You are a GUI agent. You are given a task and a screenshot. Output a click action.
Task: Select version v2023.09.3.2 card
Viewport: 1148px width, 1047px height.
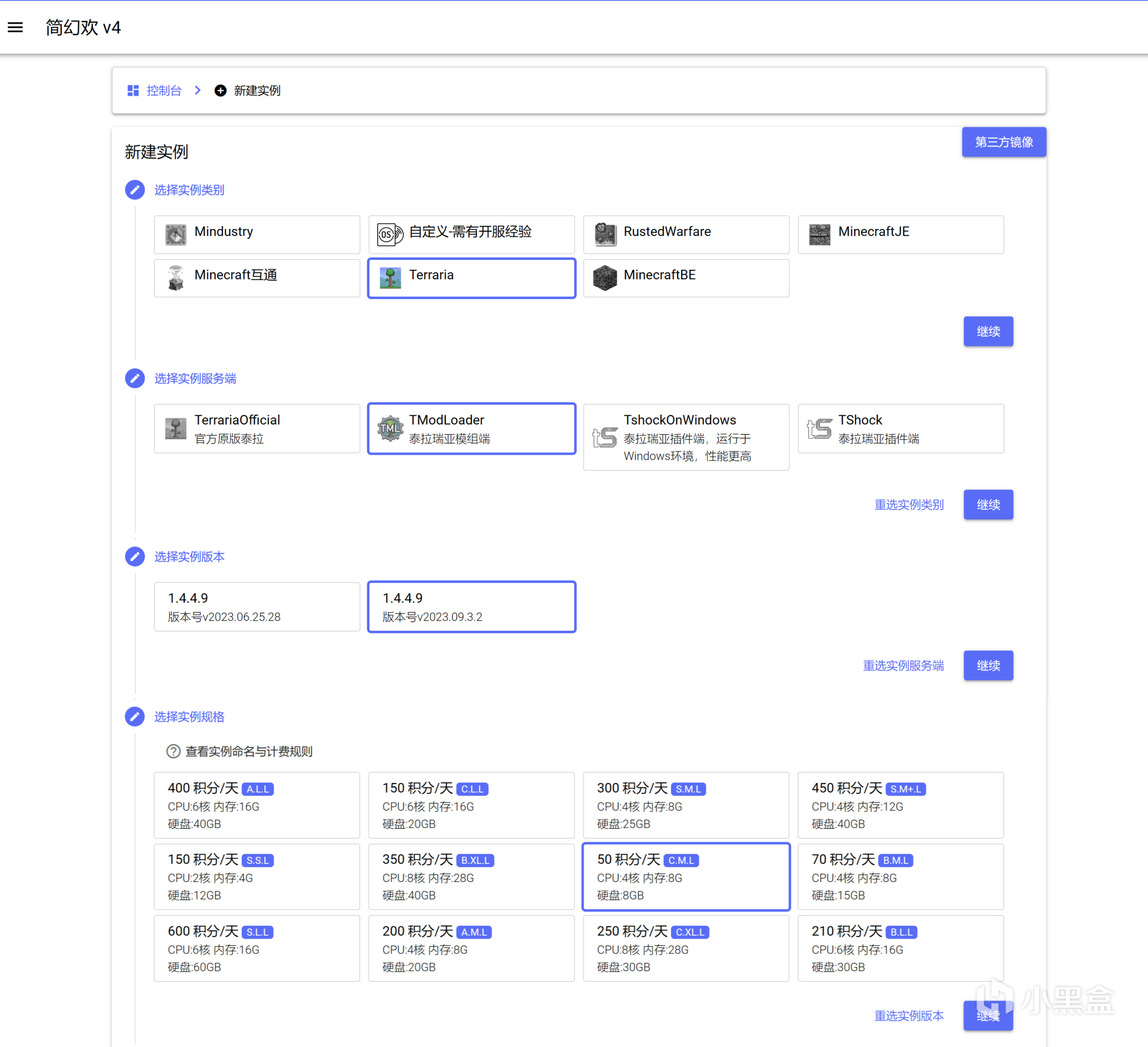click(x=472, y=607)
